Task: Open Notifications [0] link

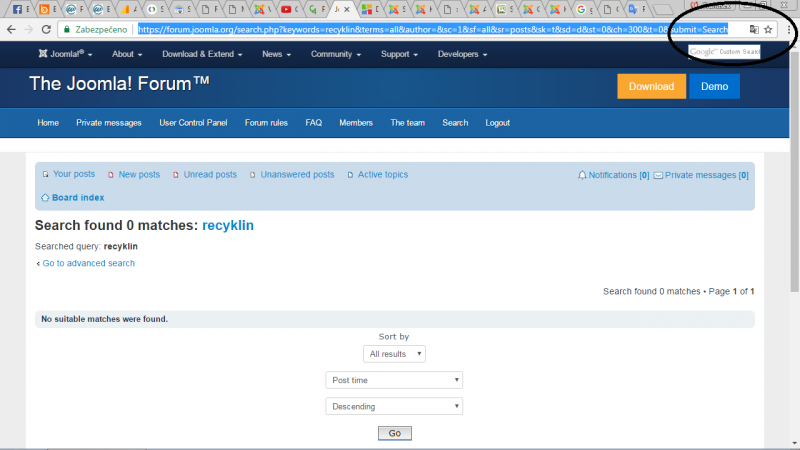Action: point(619,175)
